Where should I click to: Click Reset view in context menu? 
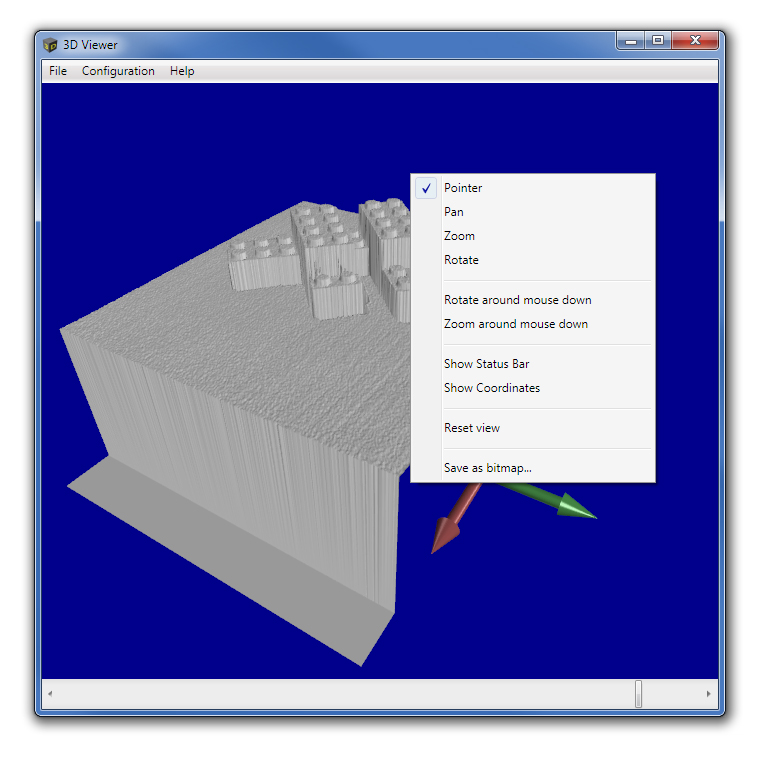point(471,428)
